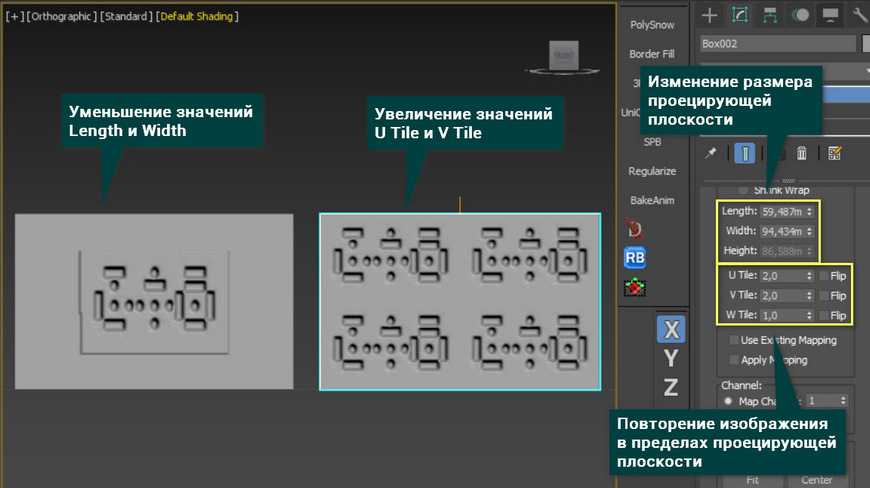Image resolution: width=870 pixels, height=488 pixels.
Task: Open the Display panel tab
Action: 829,15
